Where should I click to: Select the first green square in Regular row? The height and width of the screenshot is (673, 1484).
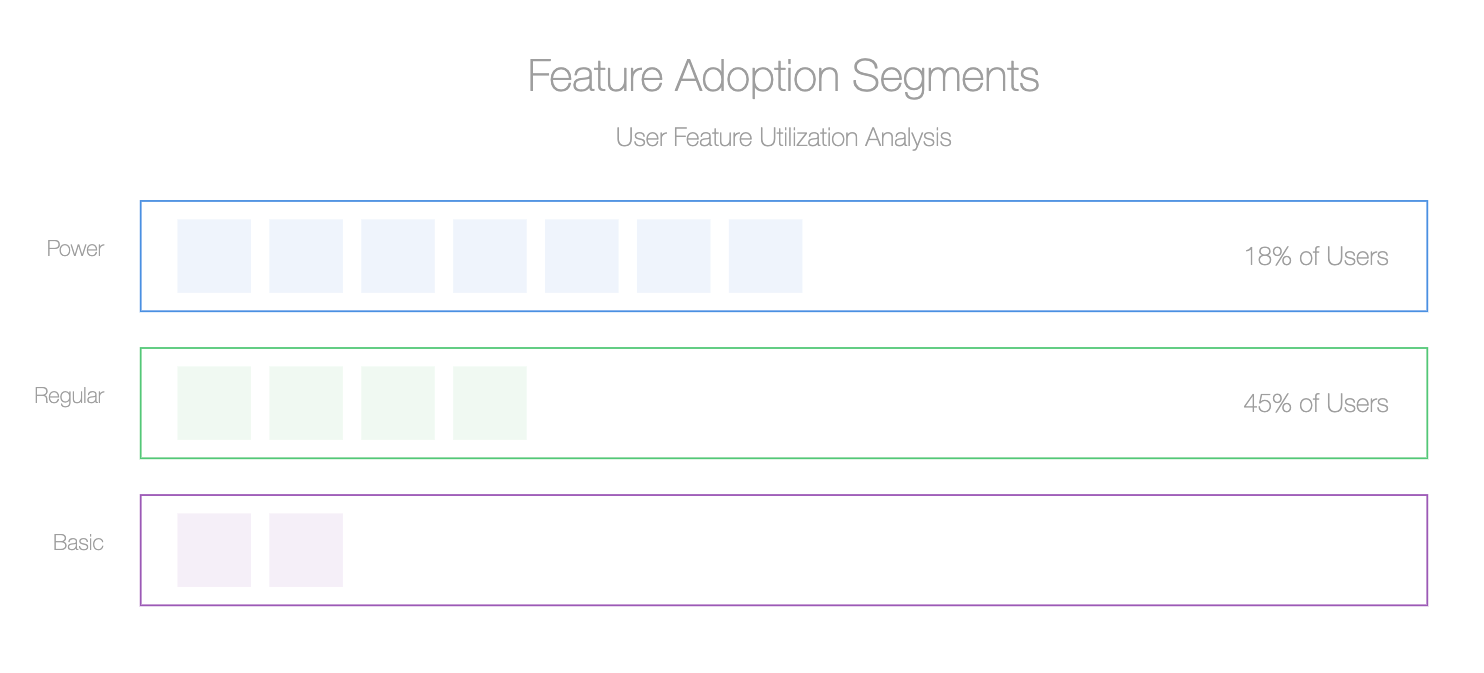pos(214,403)
